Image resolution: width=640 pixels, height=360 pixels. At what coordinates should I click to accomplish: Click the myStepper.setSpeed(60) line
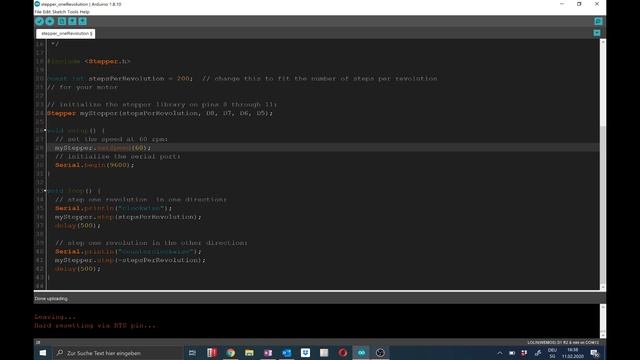point(103,148)
